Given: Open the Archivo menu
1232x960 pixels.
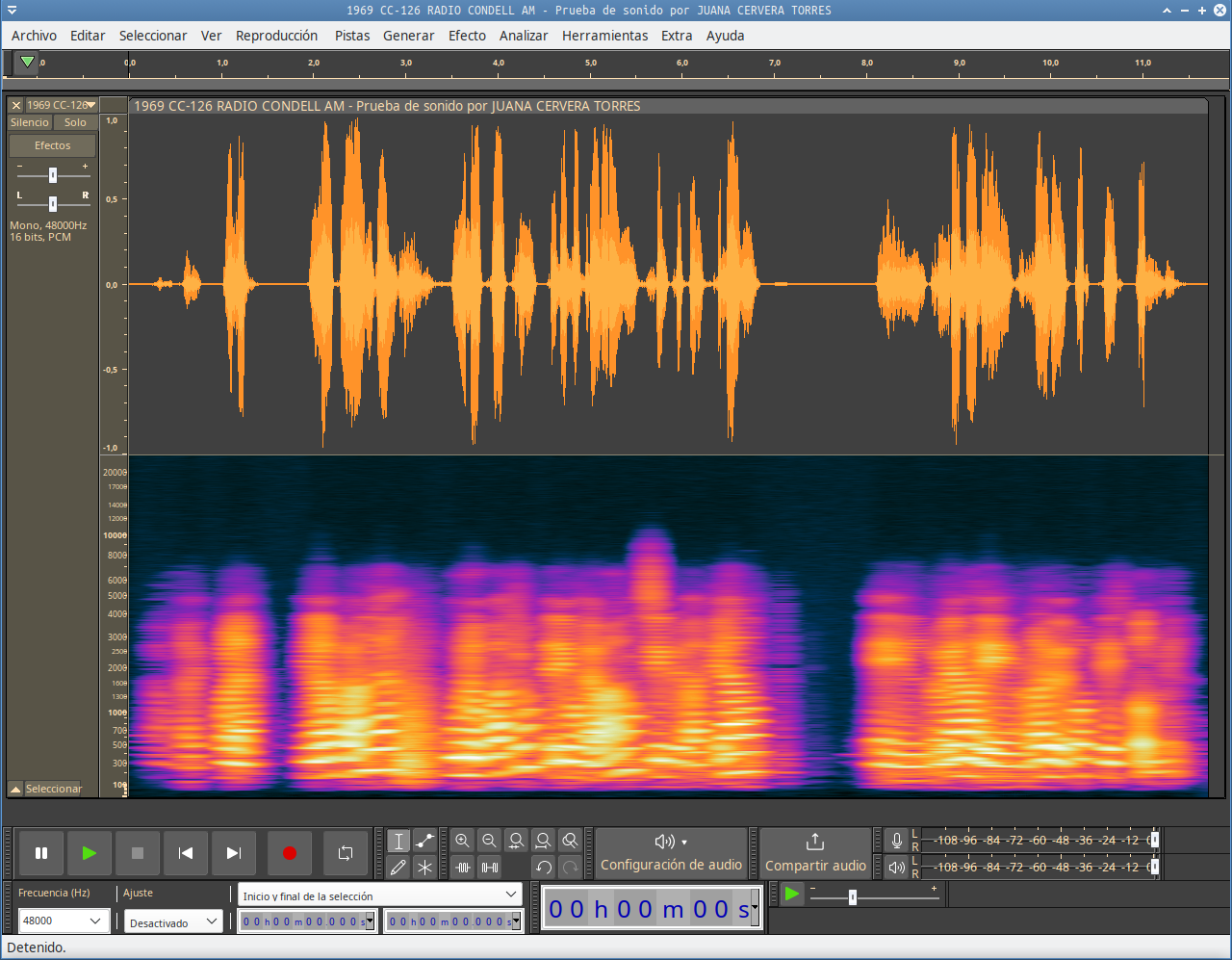Looking at the screenshot, I should point(34,36).
